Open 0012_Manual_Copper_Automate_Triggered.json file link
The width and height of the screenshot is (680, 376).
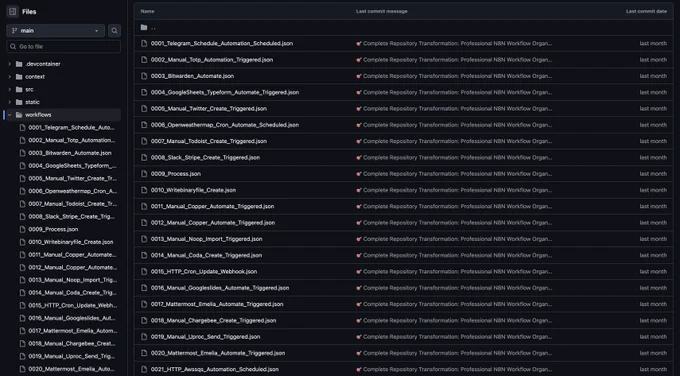click(213, 222)
